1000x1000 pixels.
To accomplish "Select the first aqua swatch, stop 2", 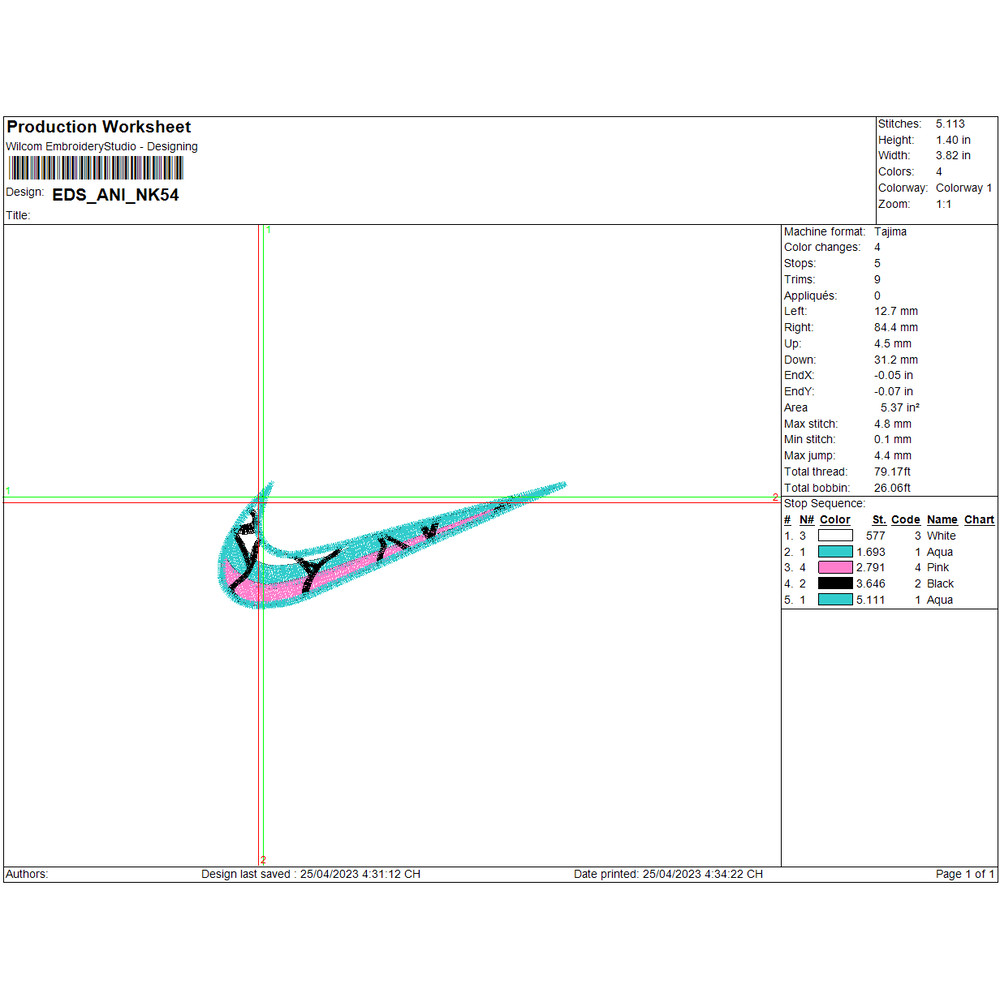I will [835, 552].
